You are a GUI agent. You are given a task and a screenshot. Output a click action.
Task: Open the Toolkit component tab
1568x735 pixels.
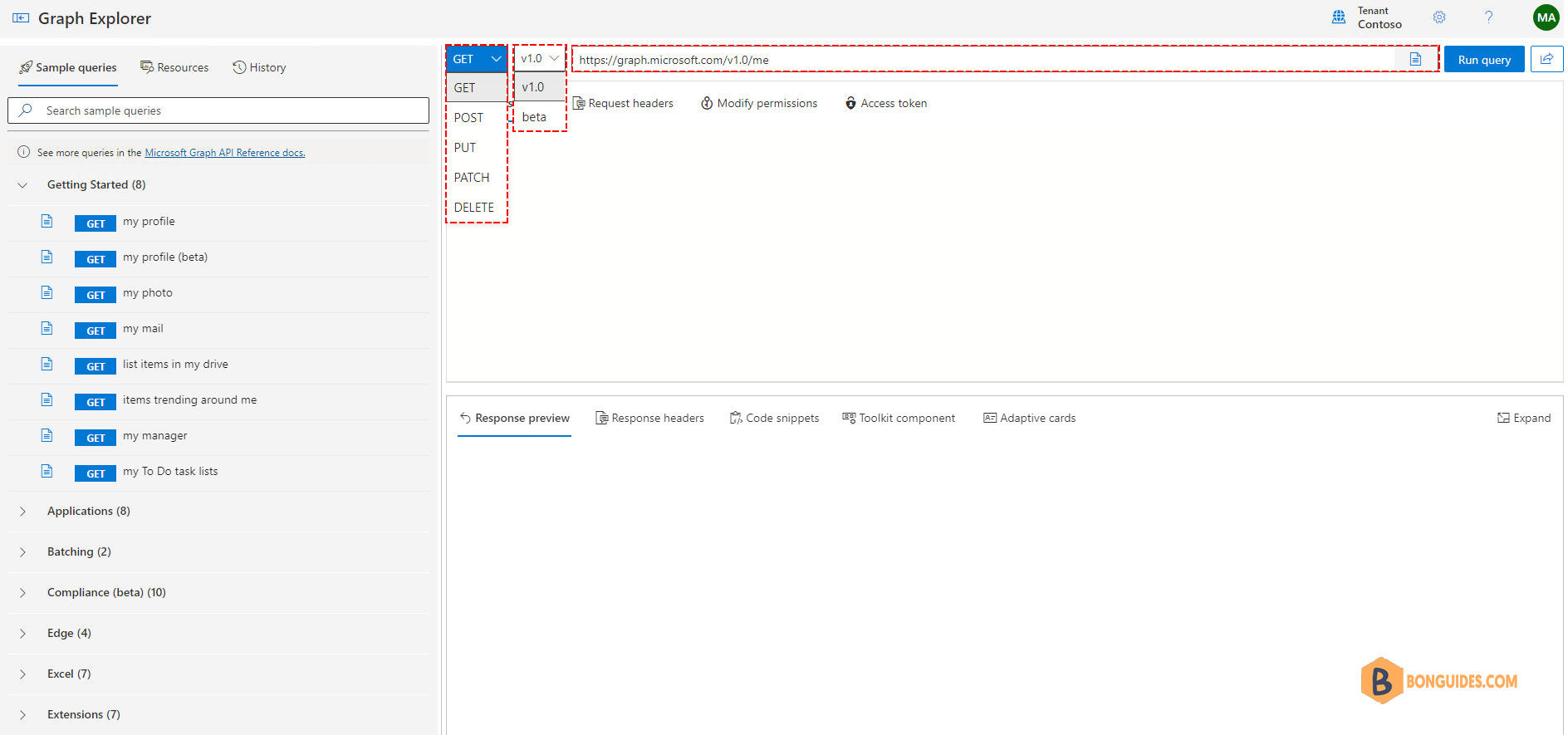(899, 418)
